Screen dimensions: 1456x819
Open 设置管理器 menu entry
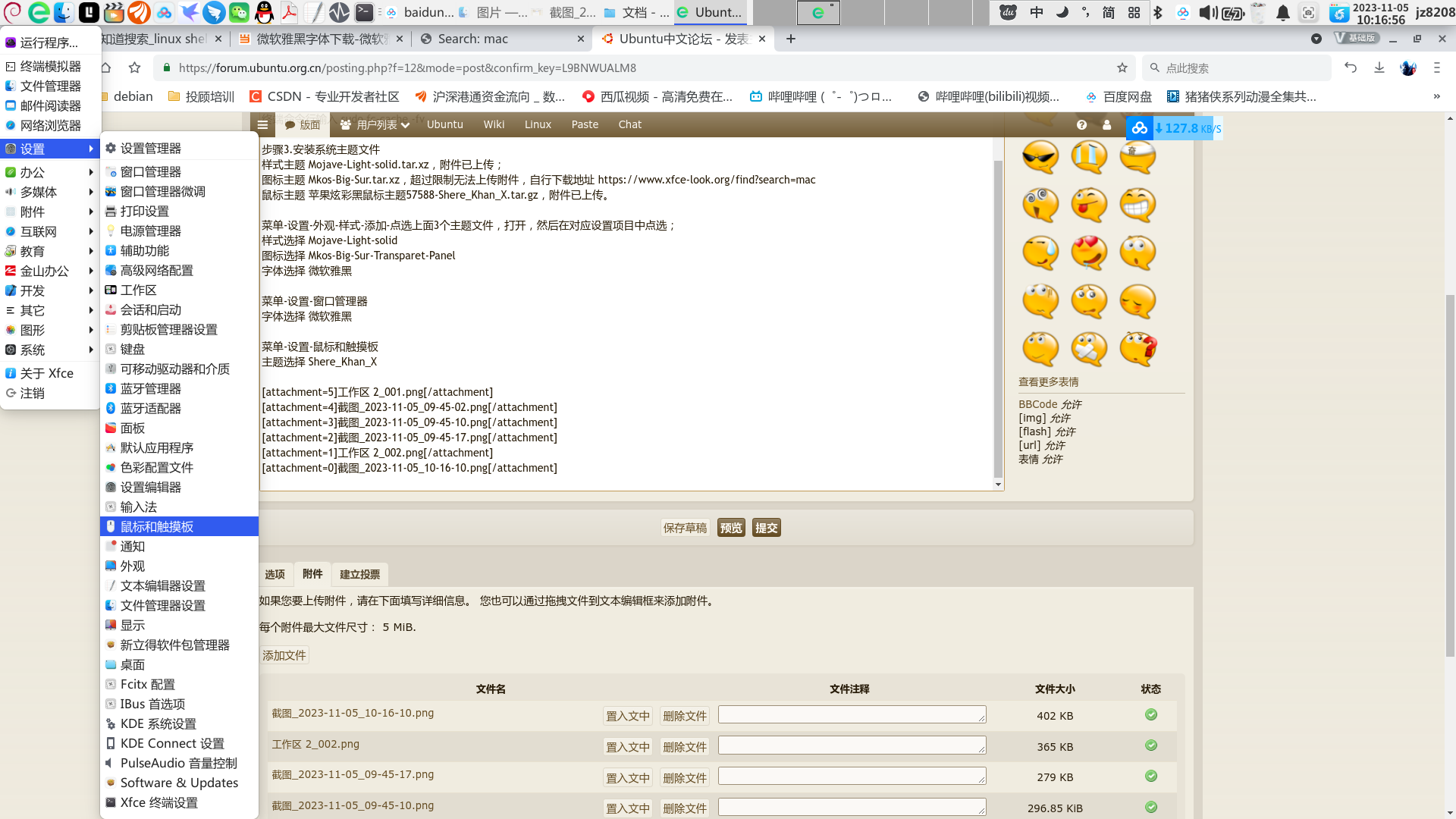point(179,148)
